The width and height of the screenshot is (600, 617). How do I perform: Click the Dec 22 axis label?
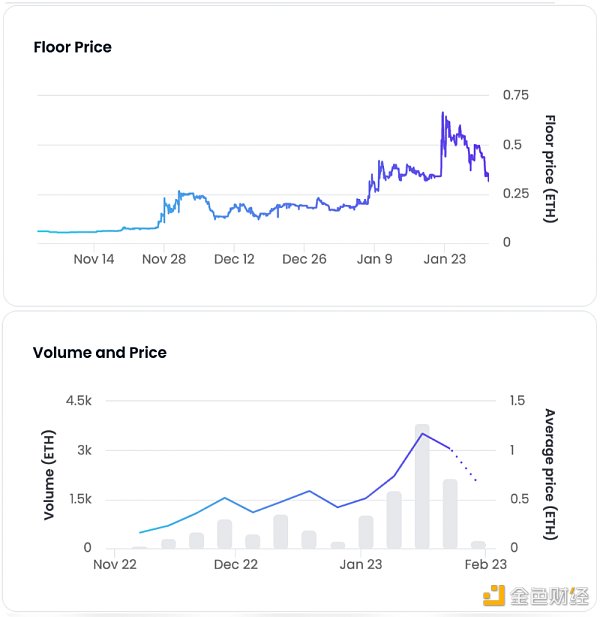236,565
